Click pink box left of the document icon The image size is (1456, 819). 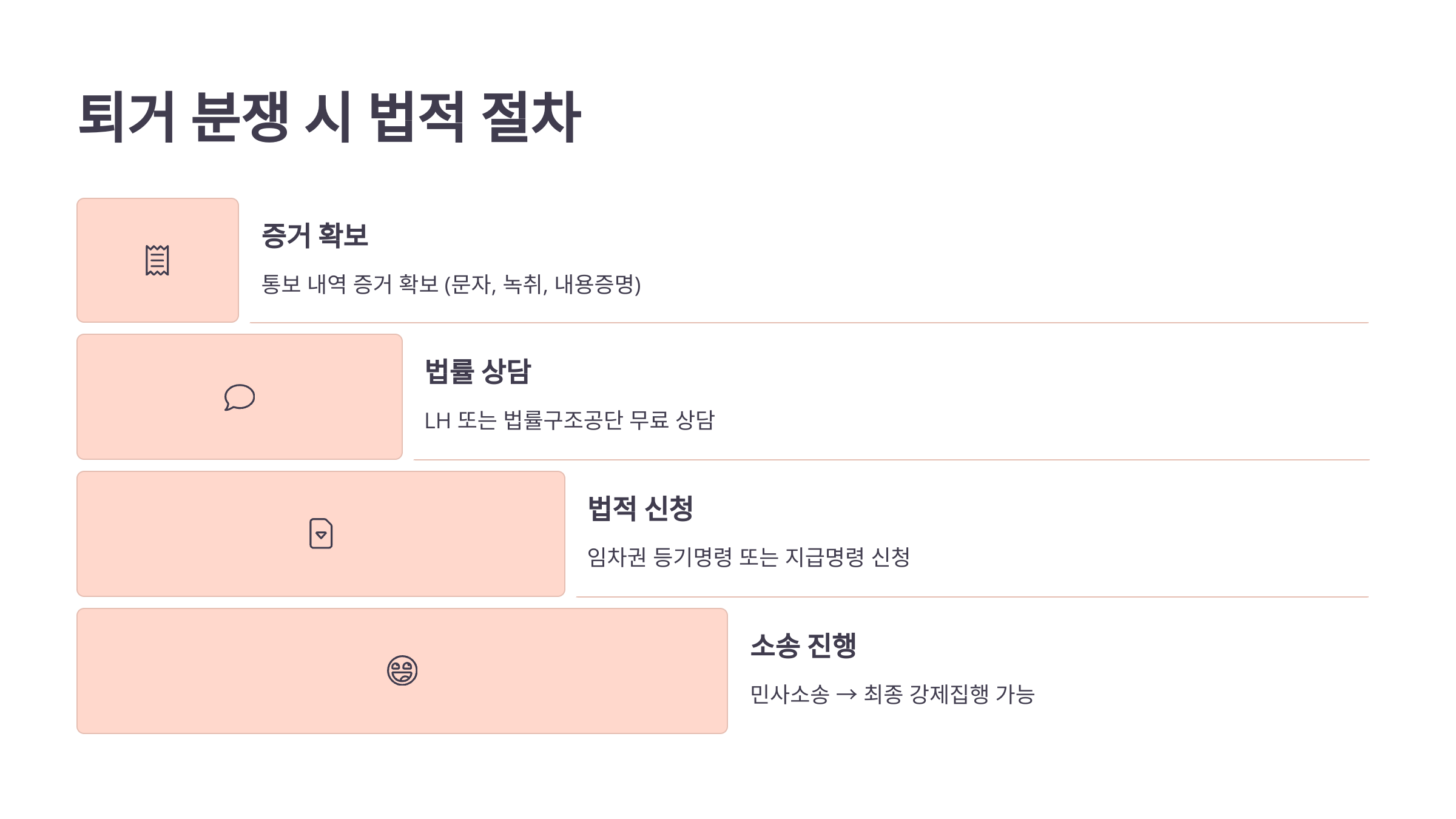click(x=188, y=534)
